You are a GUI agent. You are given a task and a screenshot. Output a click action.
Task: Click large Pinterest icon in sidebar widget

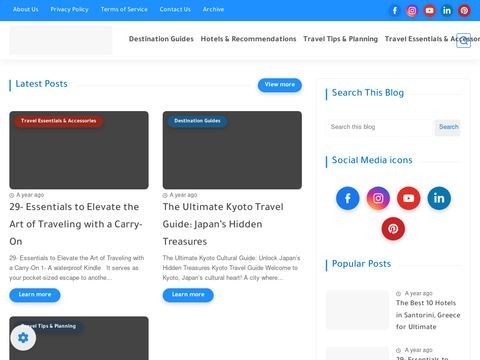[x=393, y=229]
